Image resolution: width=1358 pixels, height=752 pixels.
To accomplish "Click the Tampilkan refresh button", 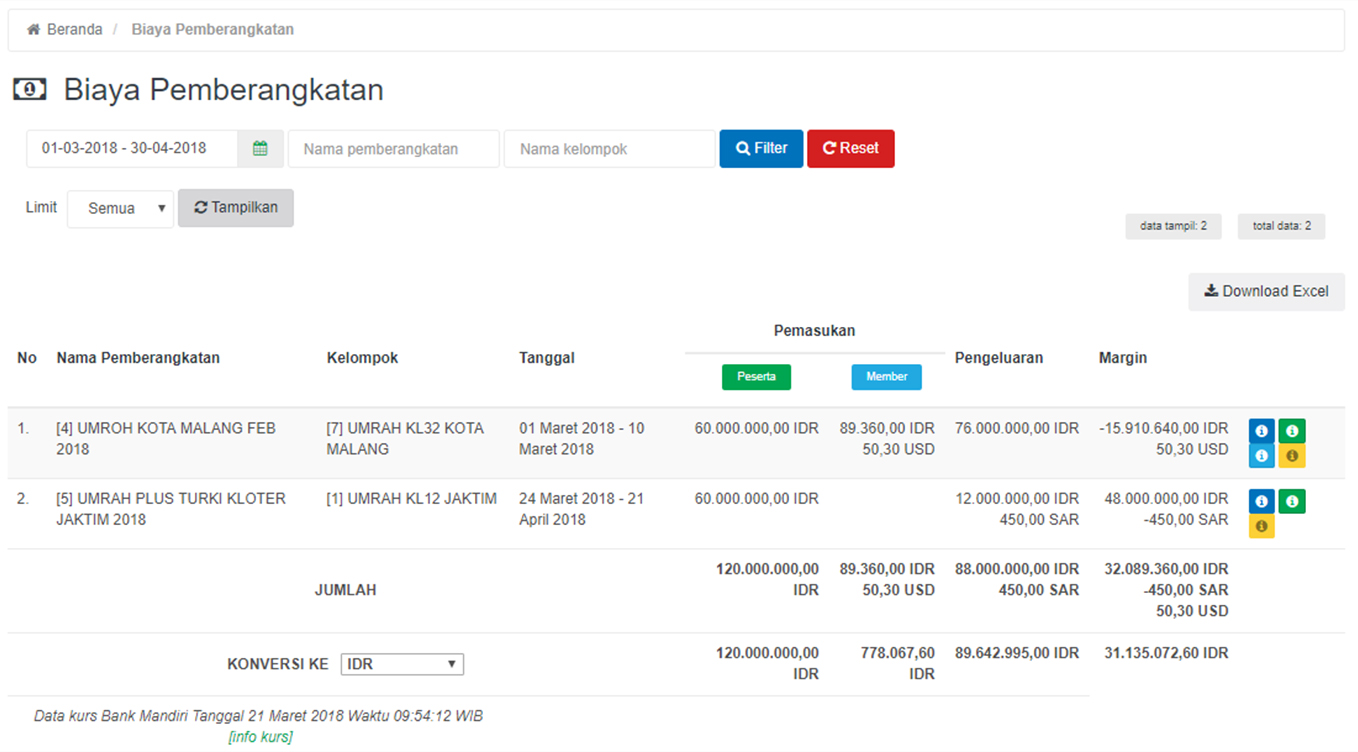I will coord(236,208).
